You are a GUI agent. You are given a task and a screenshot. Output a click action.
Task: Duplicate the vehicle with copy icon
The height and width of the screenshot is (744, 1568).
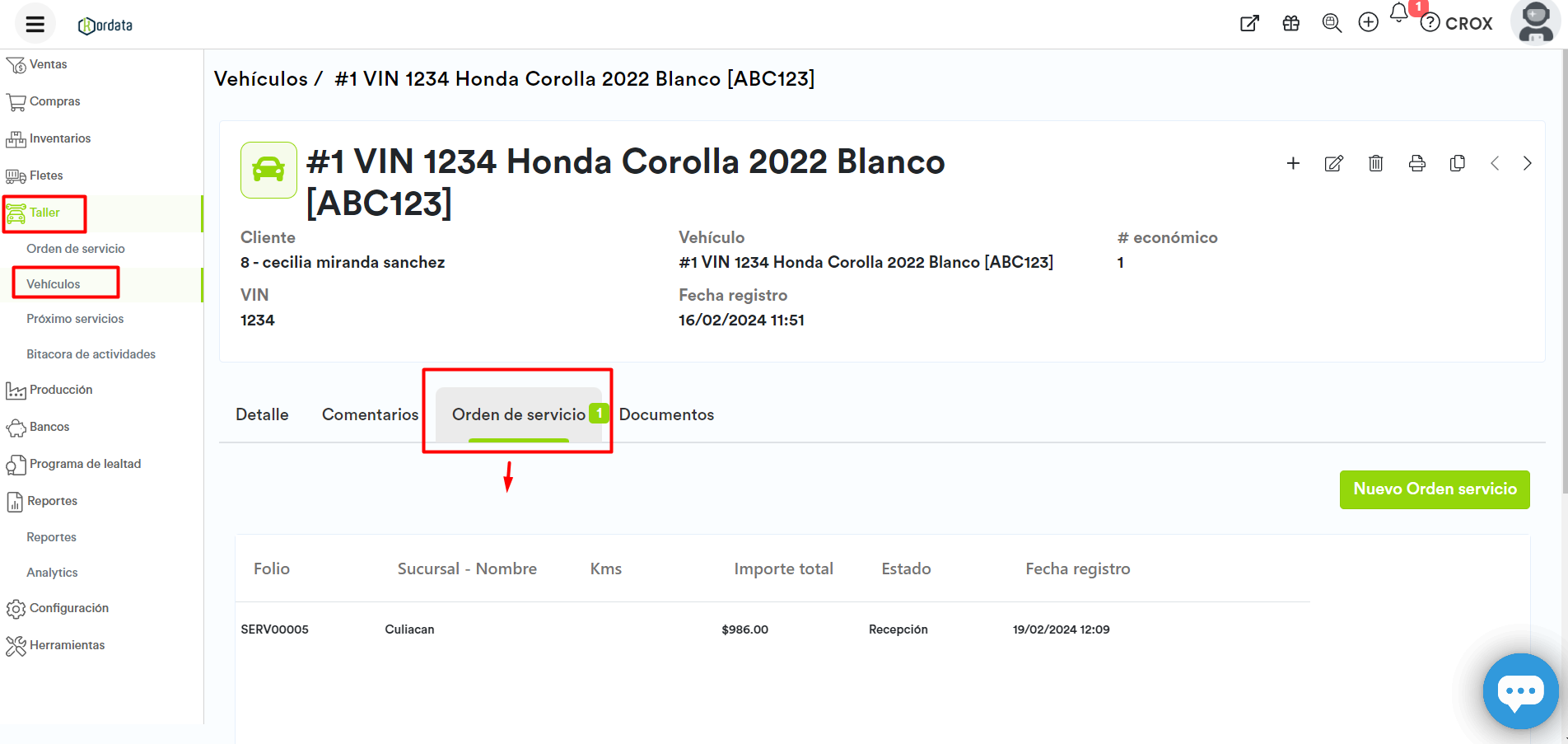(1457, 163)
